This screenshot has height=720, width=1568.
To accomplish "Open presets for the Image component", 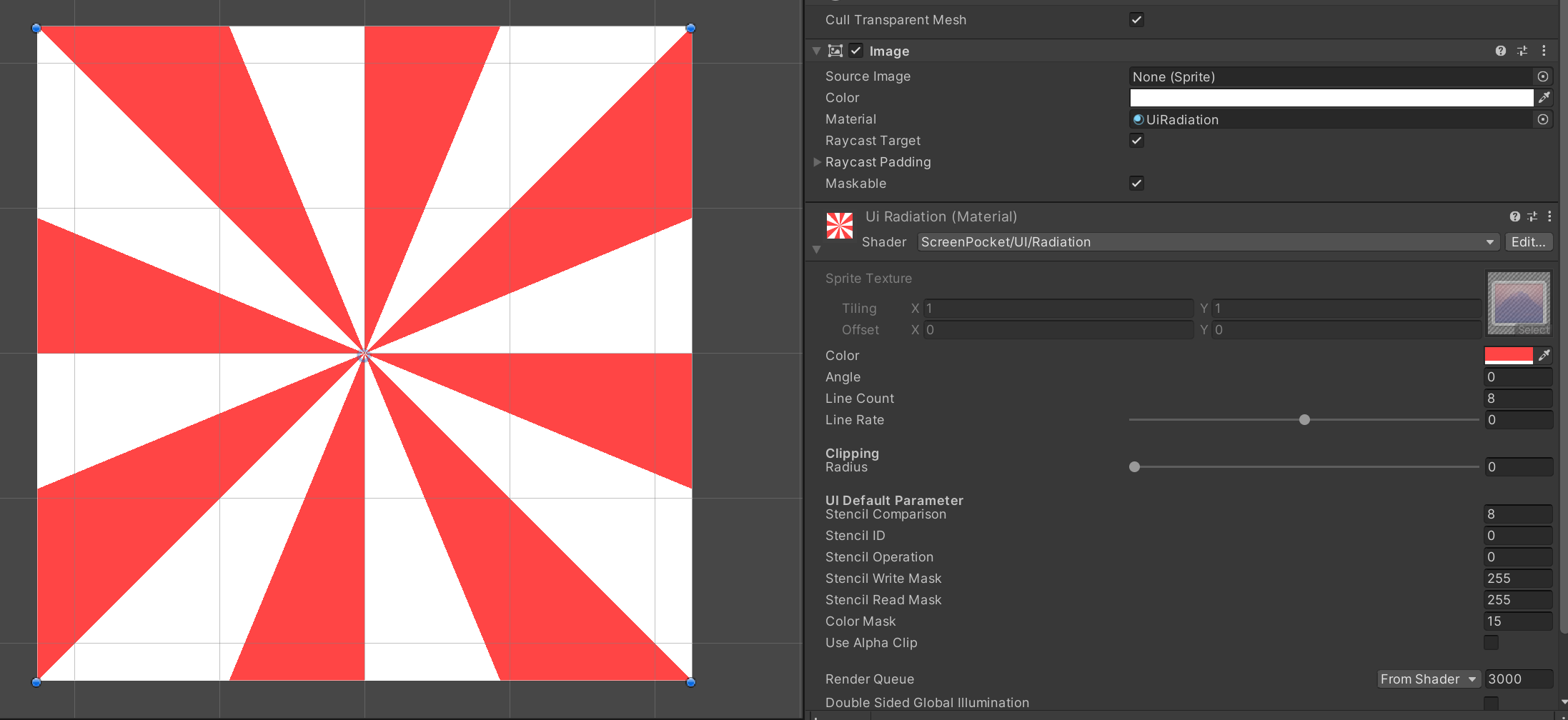I will (1522, 51).
